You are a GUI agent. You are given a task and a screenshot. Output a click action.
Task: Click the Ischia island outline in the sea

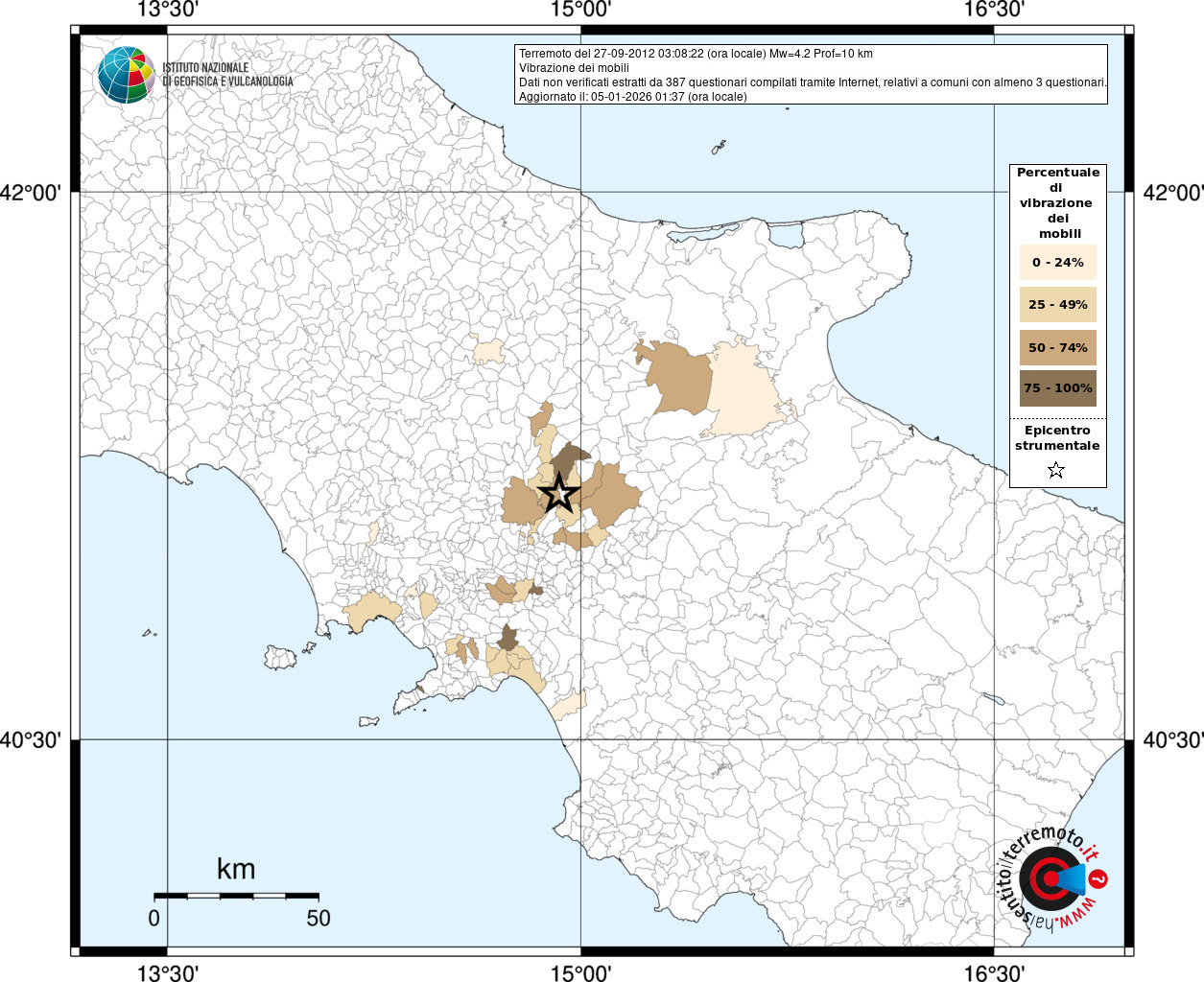(x=280, y=658)
